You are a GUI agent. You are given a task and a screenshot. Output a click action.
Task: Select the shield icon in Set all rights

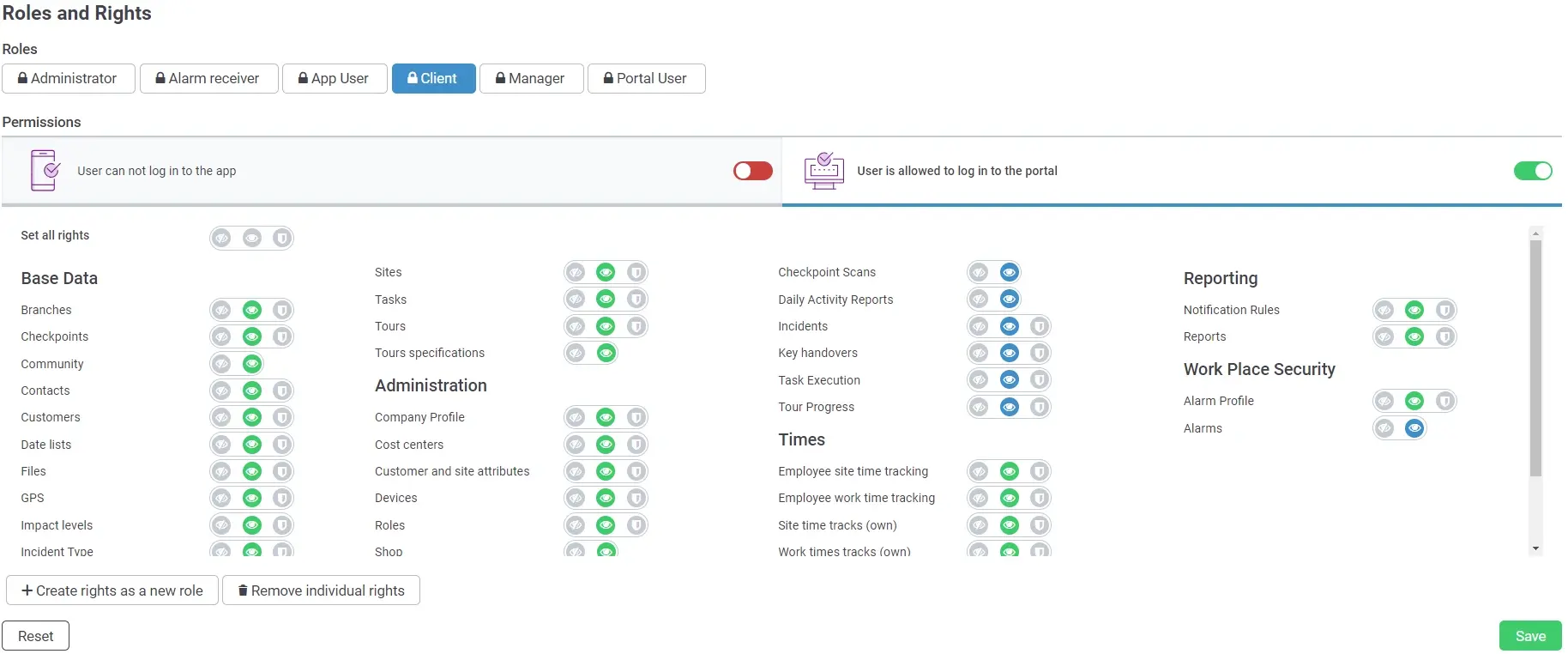[281, 238]
